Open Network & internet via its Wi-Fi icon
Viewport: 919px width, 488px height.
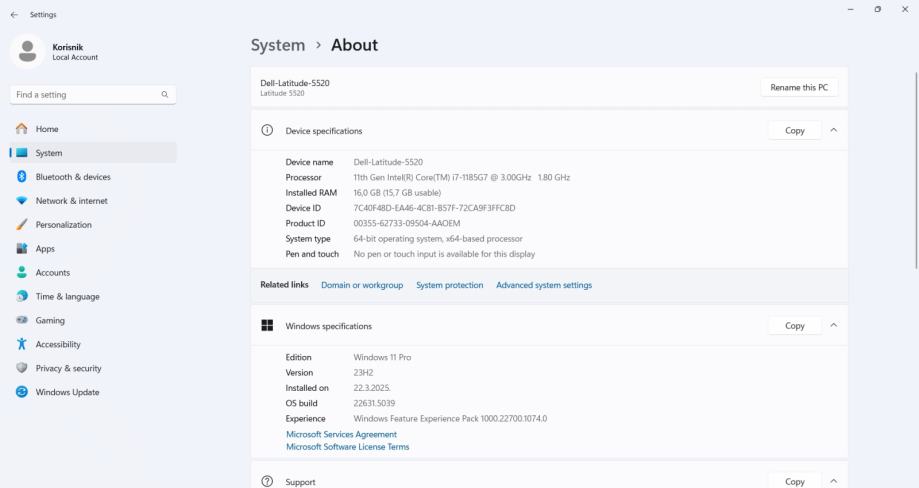22,201
